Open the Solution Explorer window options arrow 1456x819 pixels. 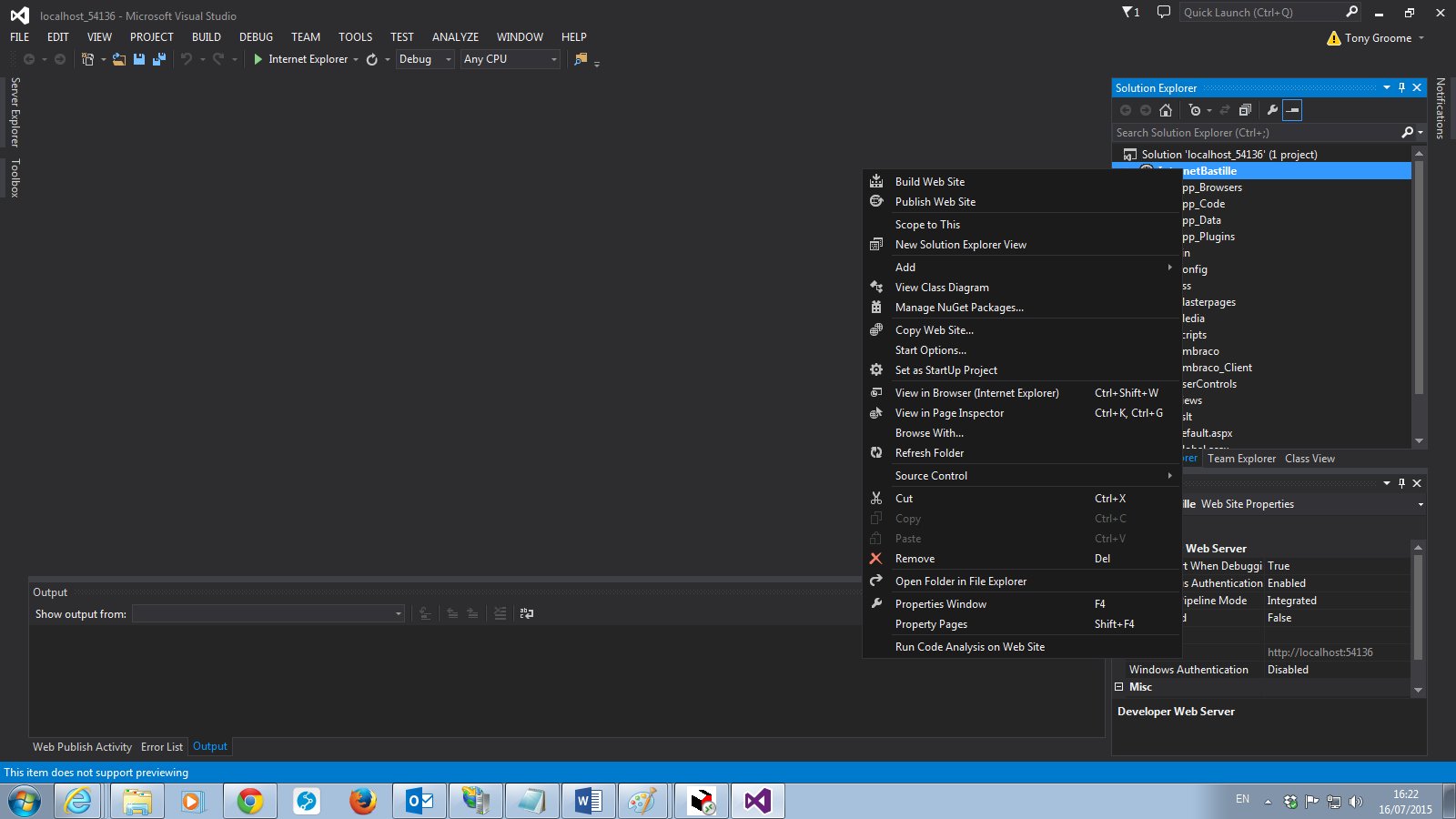[x=1387, y=88]
